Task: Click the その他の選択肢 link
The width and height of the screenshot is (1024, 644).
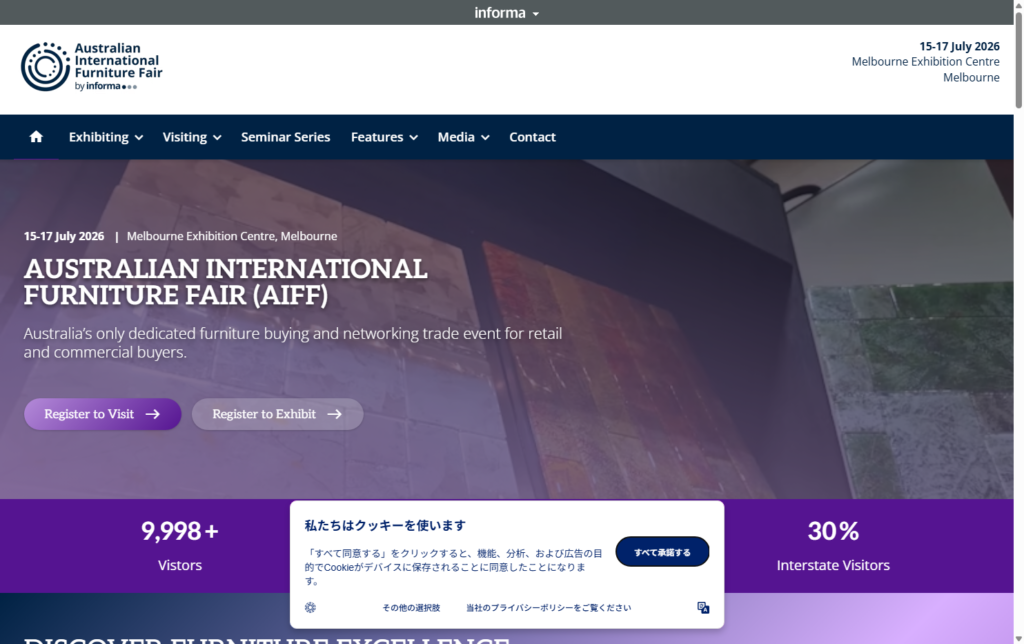Action: click(x=411, y=607)
